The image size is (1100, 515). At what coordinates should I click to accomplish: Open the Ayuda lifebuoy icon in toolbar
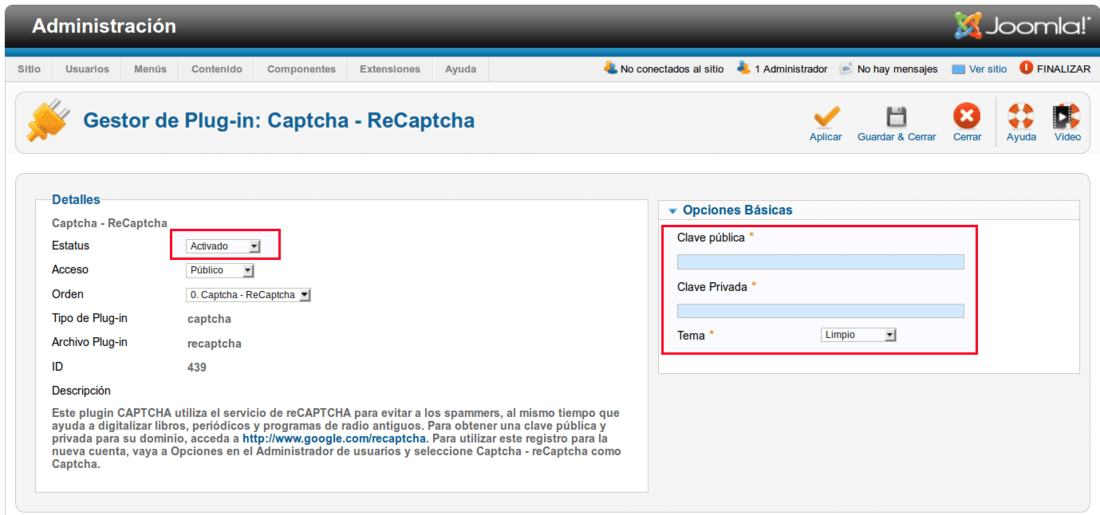click(1021, 116)
